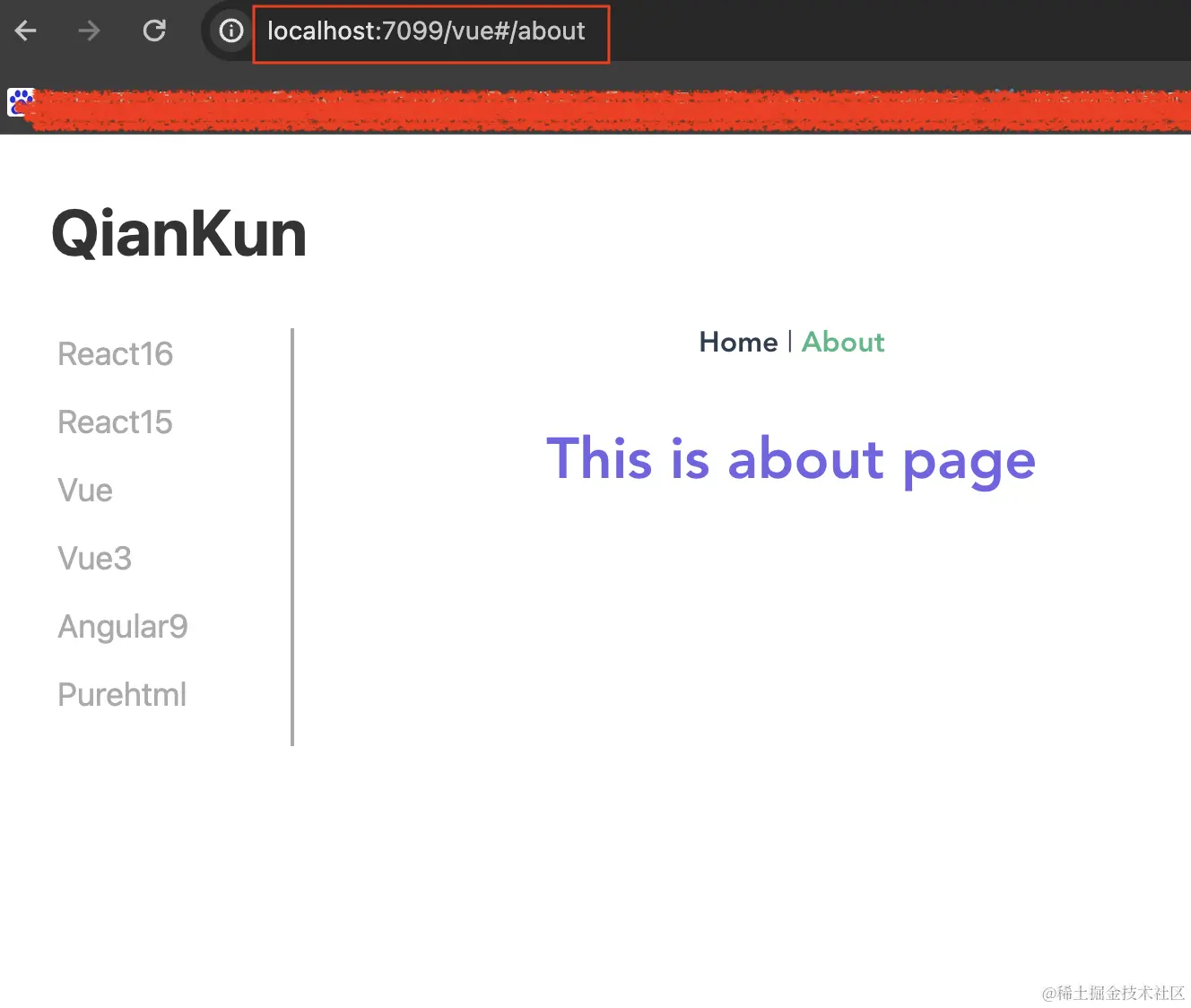Click the QianKun page title
This screenshot has width=1191, height=1008.
tap(179, 233)
